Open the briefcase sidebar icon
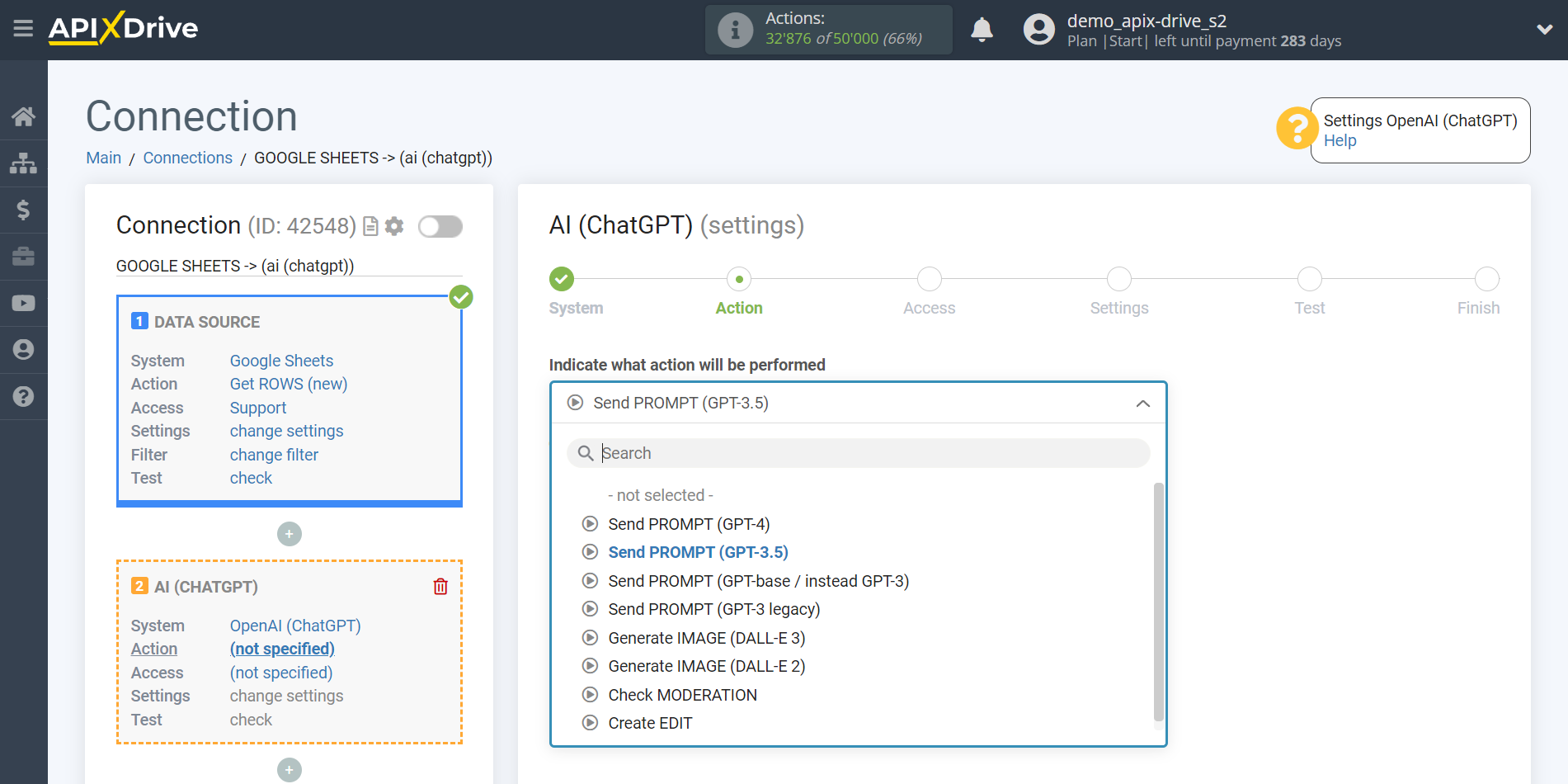The height and width of the screenshot is (784, 1568). pos(23,256)
